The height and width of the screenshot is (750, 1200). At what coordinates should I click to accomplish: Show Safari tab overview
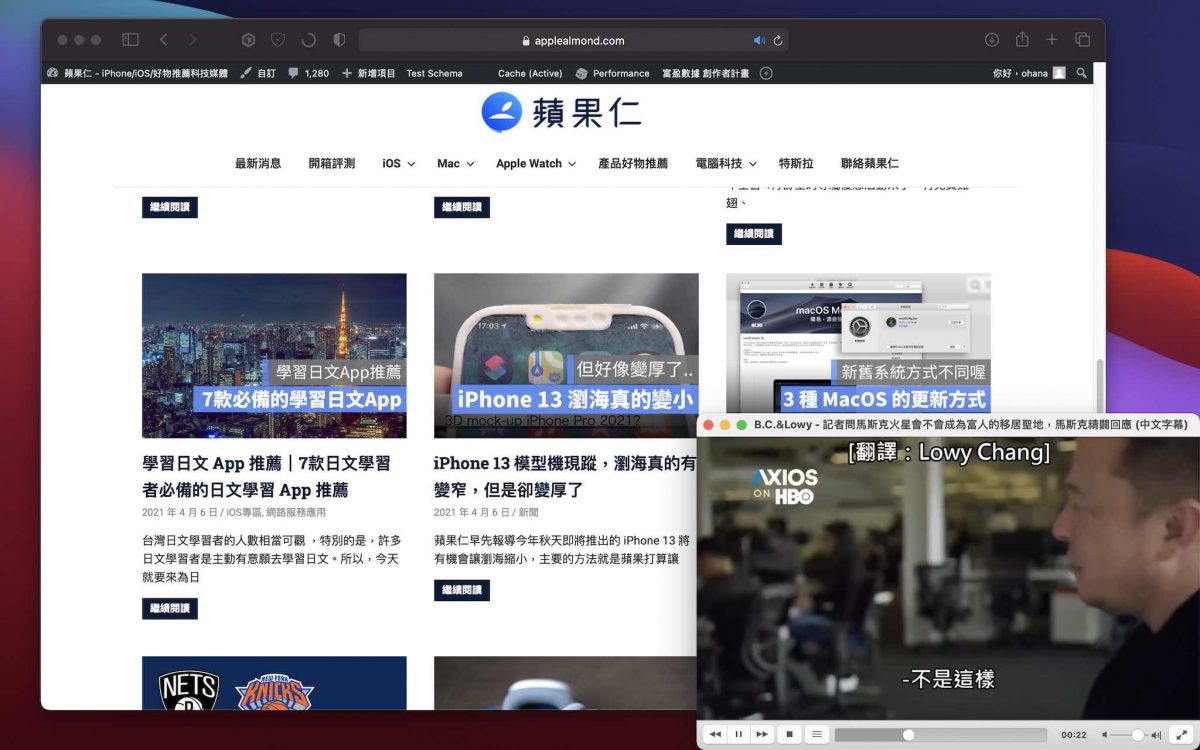click(1082, 40)
